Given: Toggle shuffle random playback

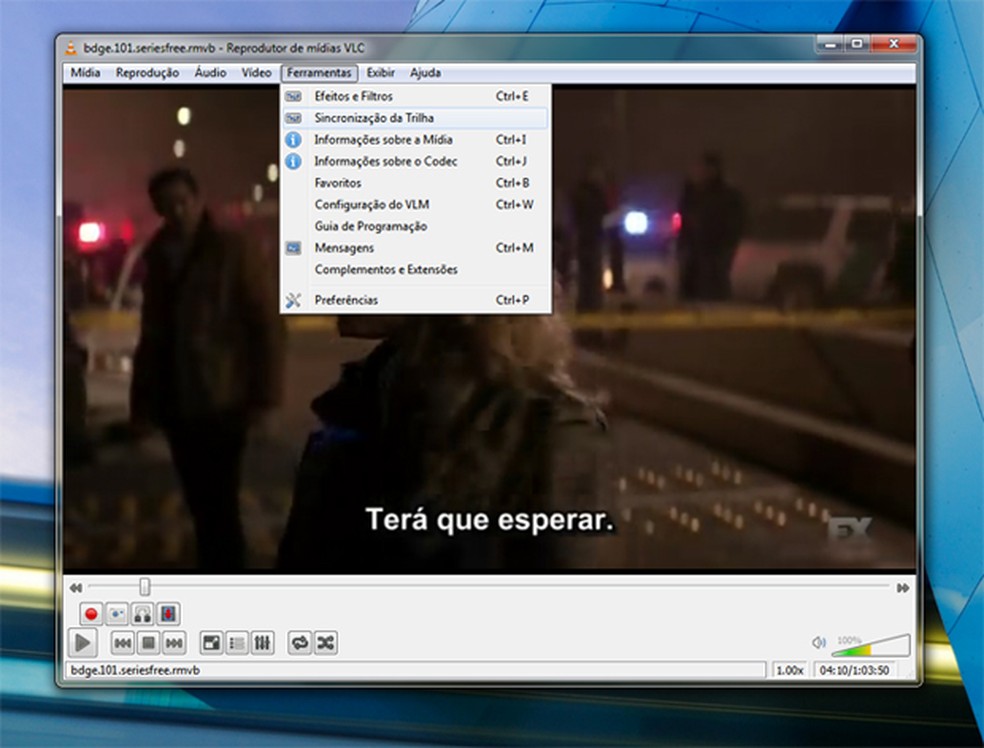Looking at the screenshot, I should (x=326, y=643).
